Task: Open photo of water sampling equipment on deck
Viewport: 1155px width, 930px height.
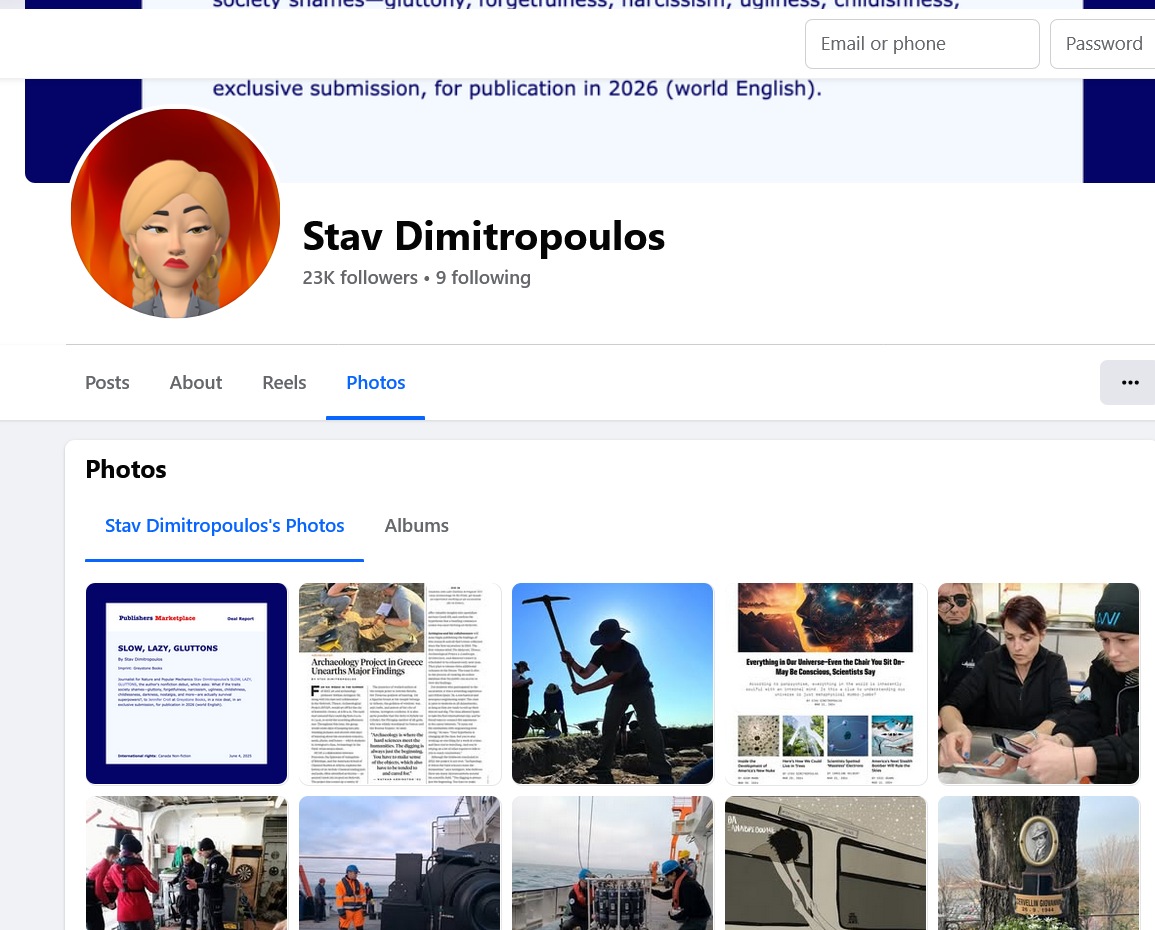Action: 613,863
